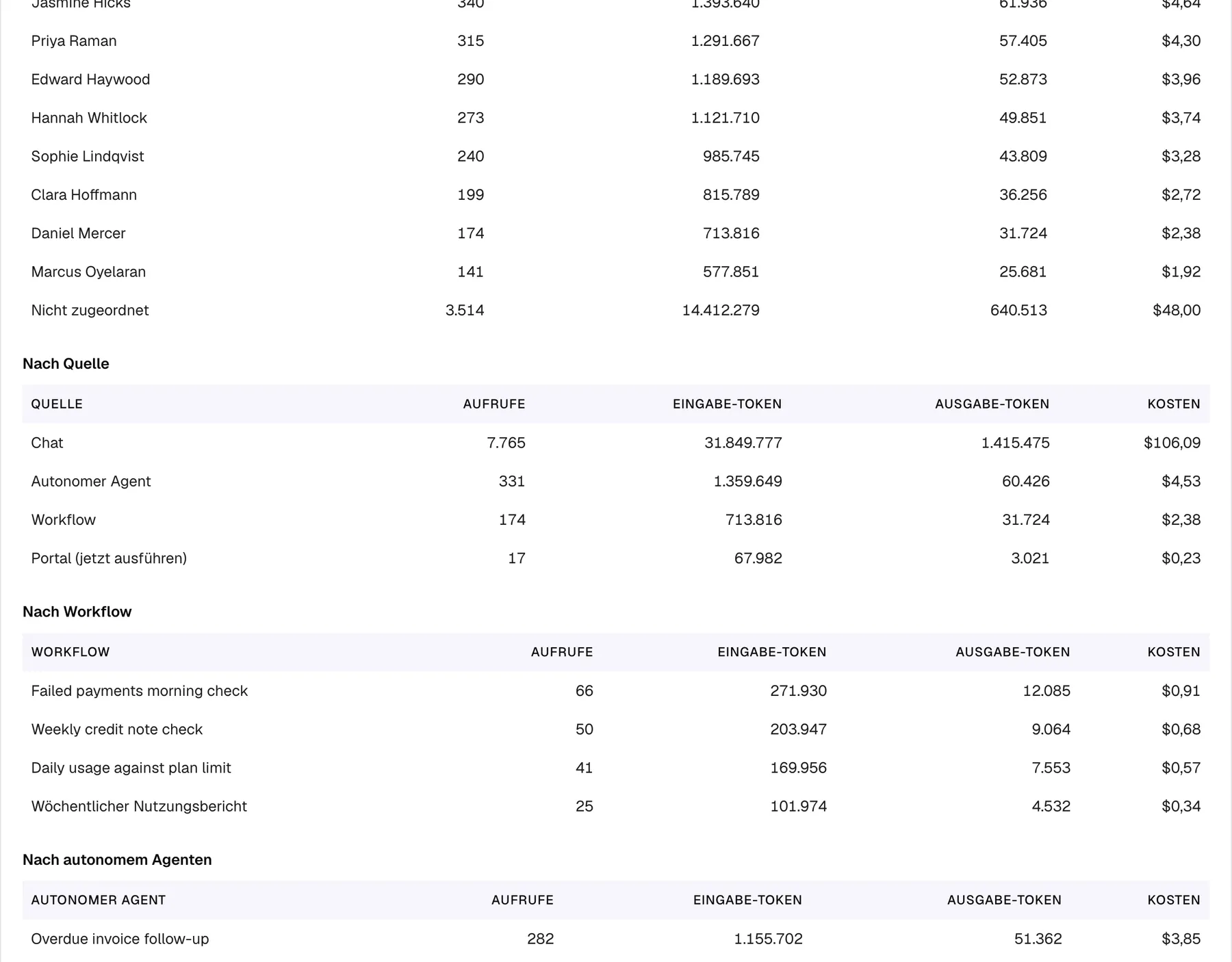This screenshot has width=1232, height=962.
Task: Select the 'Nicht zugeordnet' row label
Action: pos(90,310)
